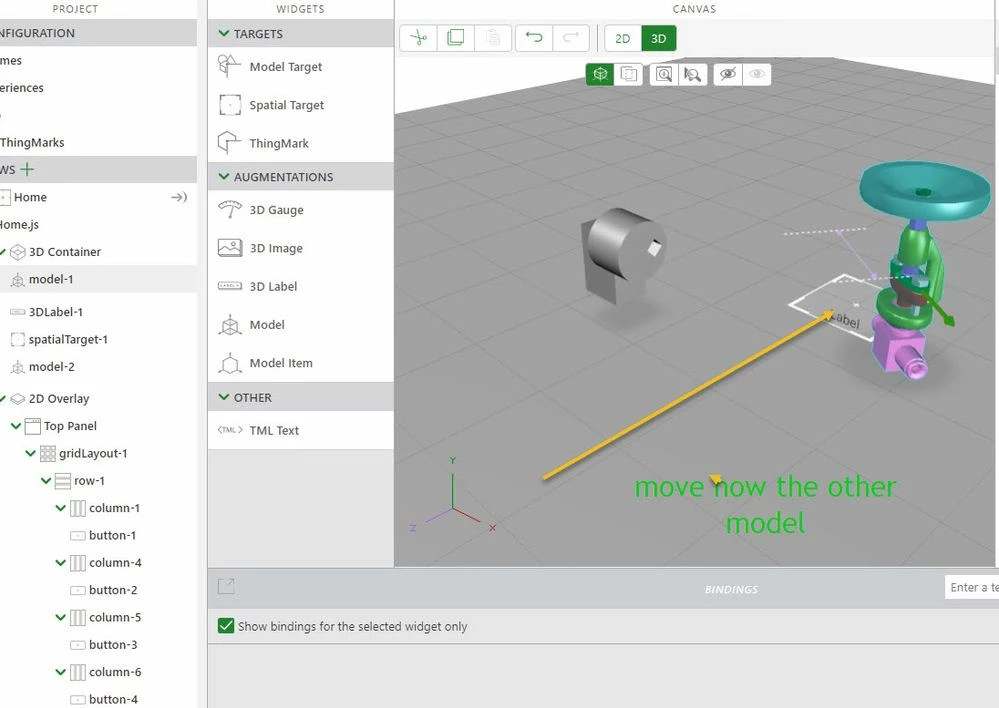Select the 2D Overlay tree node
This screenshot has height=708, width=999.
(x=59, y=398)
